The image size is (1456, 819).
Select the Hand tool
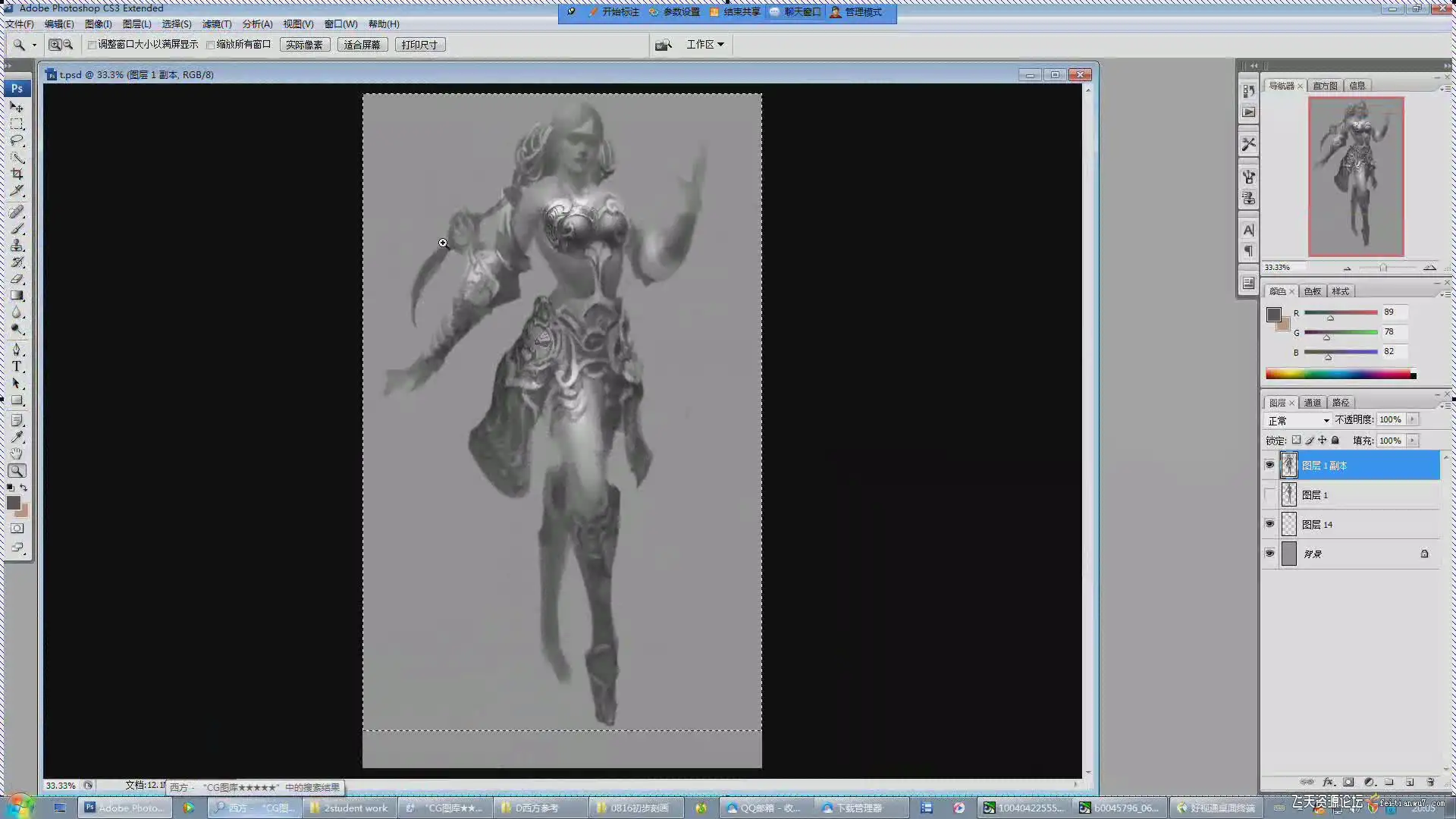click(x=17, y=453)
